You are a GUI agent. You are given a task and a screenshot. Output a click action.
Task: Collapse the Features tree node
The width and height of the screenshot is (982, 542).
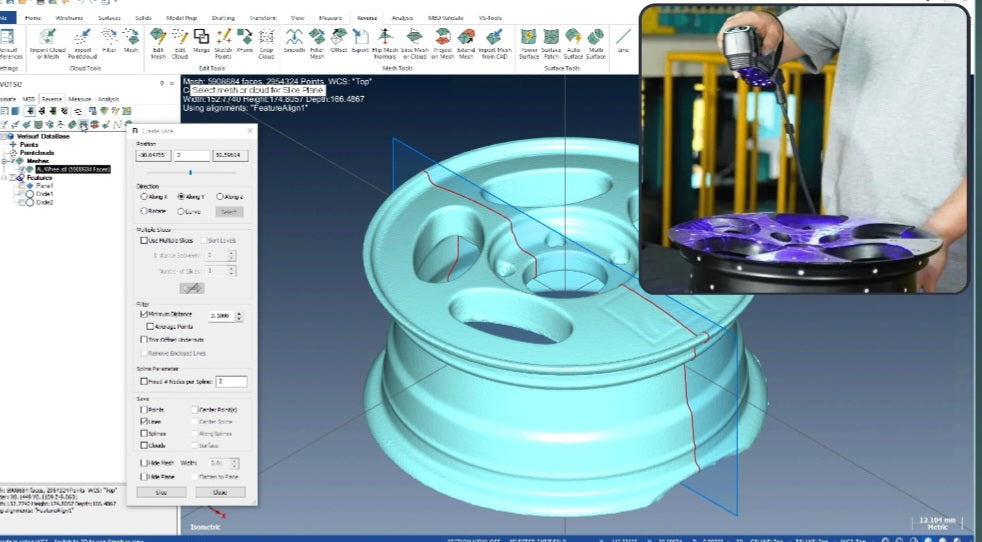click(5, 178)
